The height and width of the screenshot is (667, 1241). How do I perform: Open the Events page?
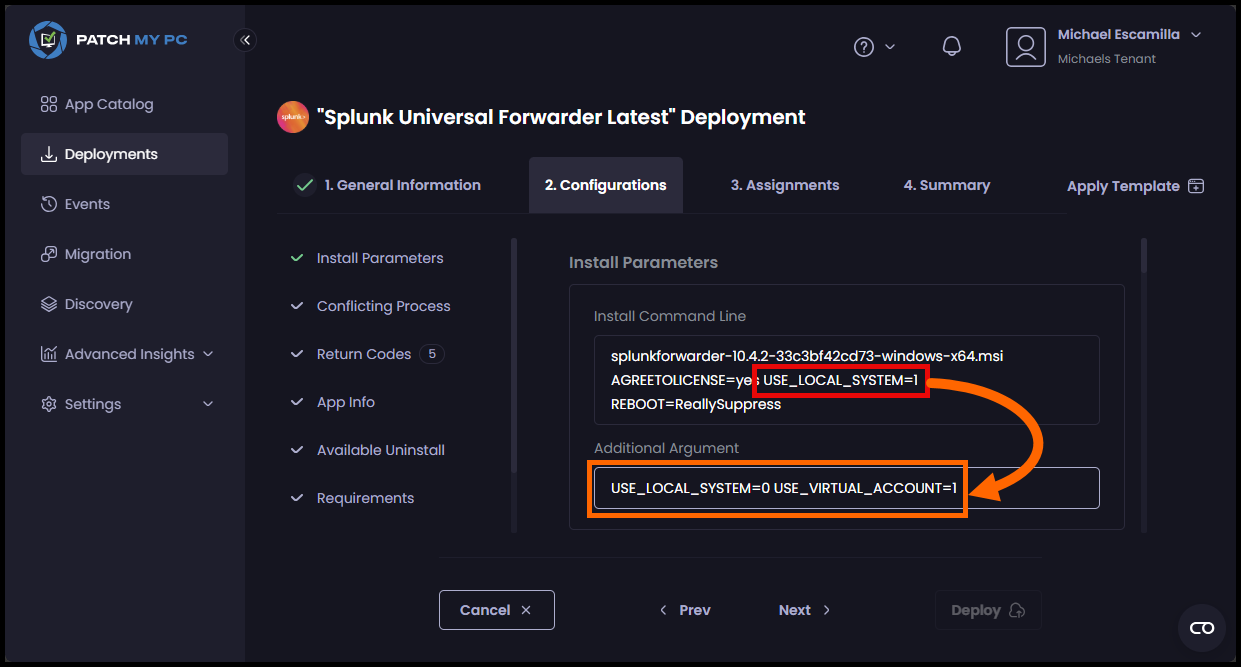click(x=87, y=204)
